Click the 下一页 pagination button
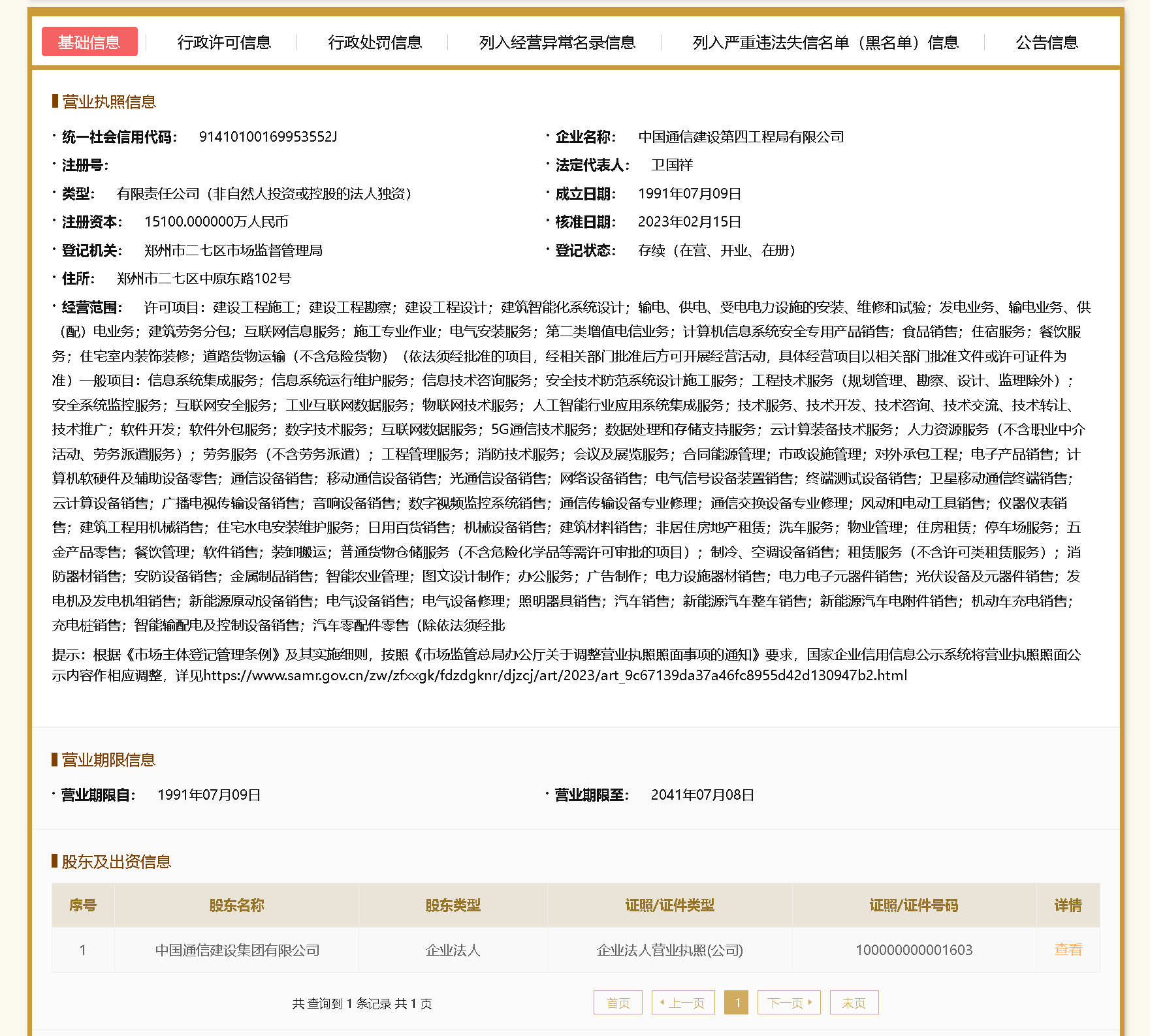The width and height of the screenshot is (1150, 1036). 789,1003
